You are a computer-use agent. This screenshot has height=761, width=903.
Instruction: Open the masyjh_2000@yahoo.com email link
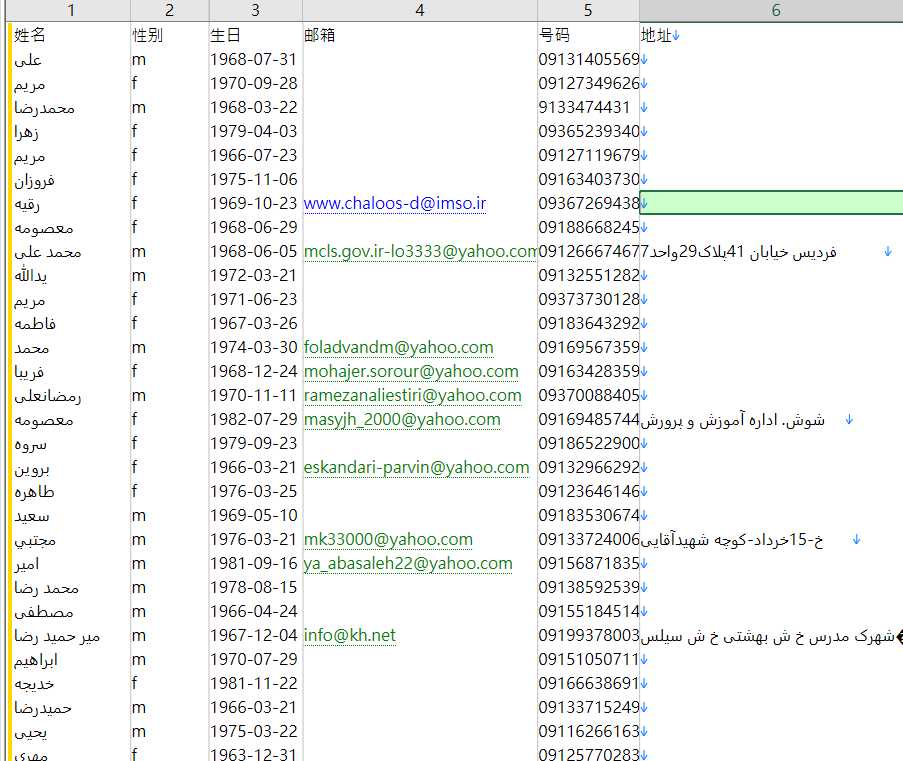402,419
